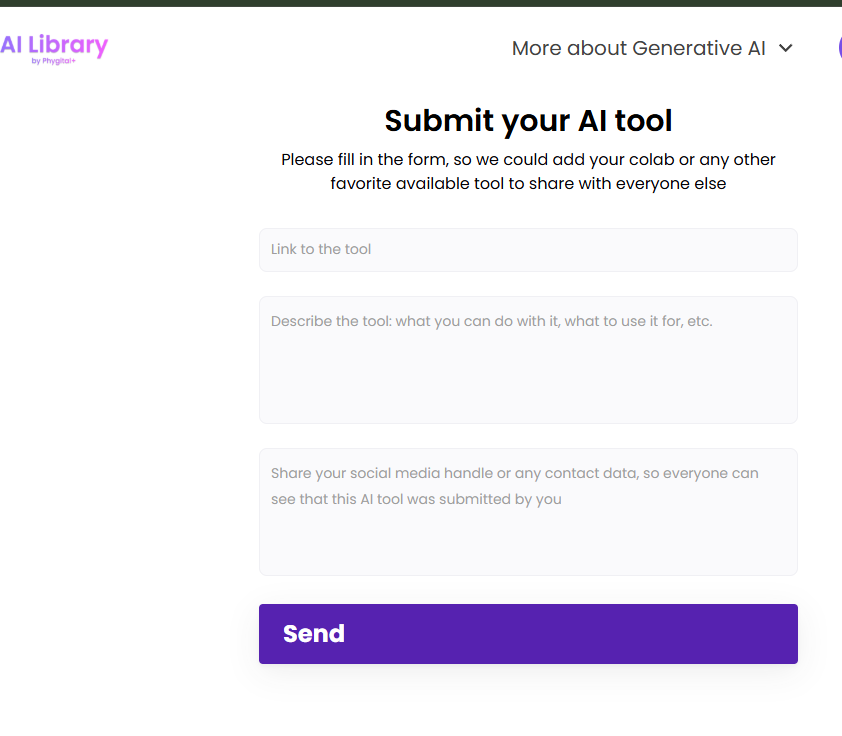Click the 'Please fill in the form' paragraph
The height and width of the screenshot is (736, 842).
pyautogui.click(x=528, y=171)
